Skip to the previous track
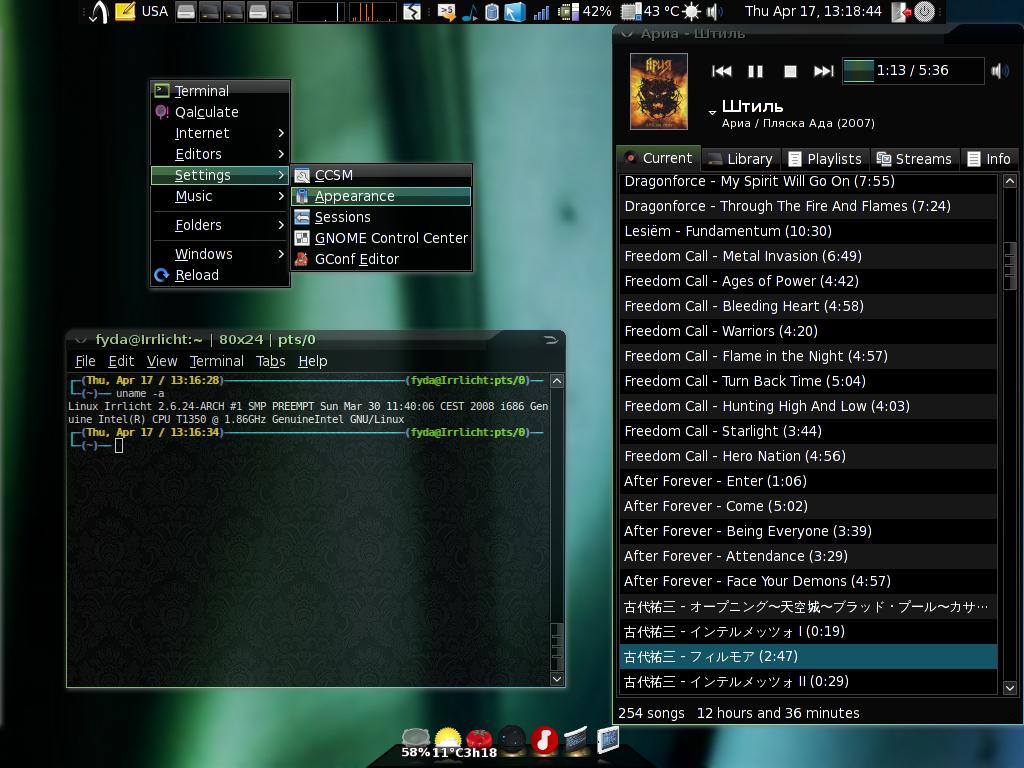 pos(721,71)
